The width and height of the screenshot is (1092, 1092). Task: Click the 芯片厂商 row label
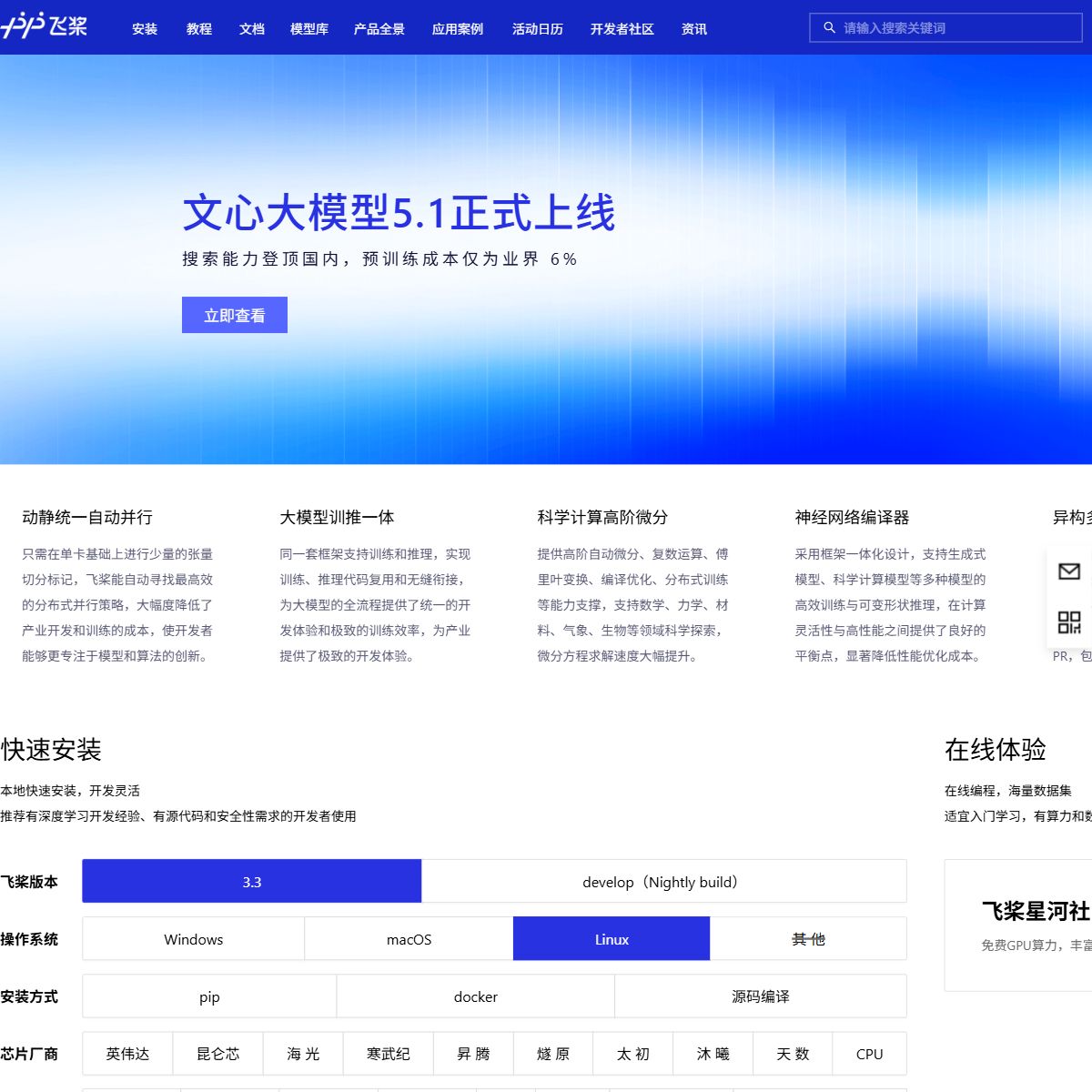click(29, 1054)
